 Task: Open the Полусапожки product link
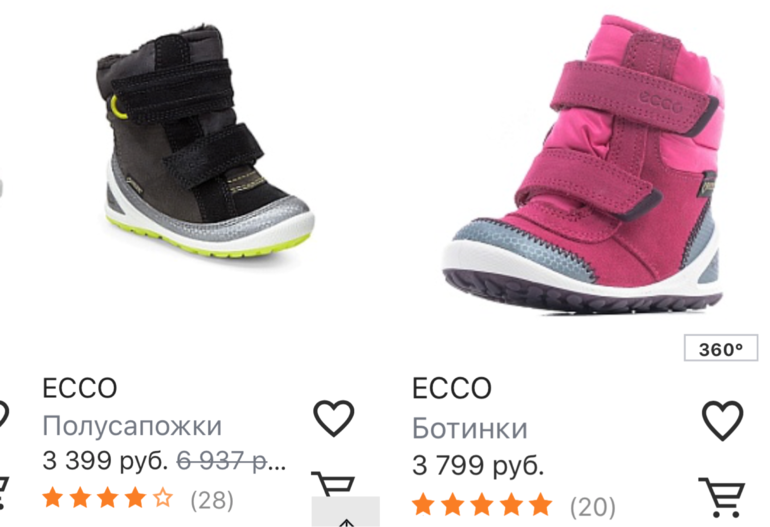(132, 425)
